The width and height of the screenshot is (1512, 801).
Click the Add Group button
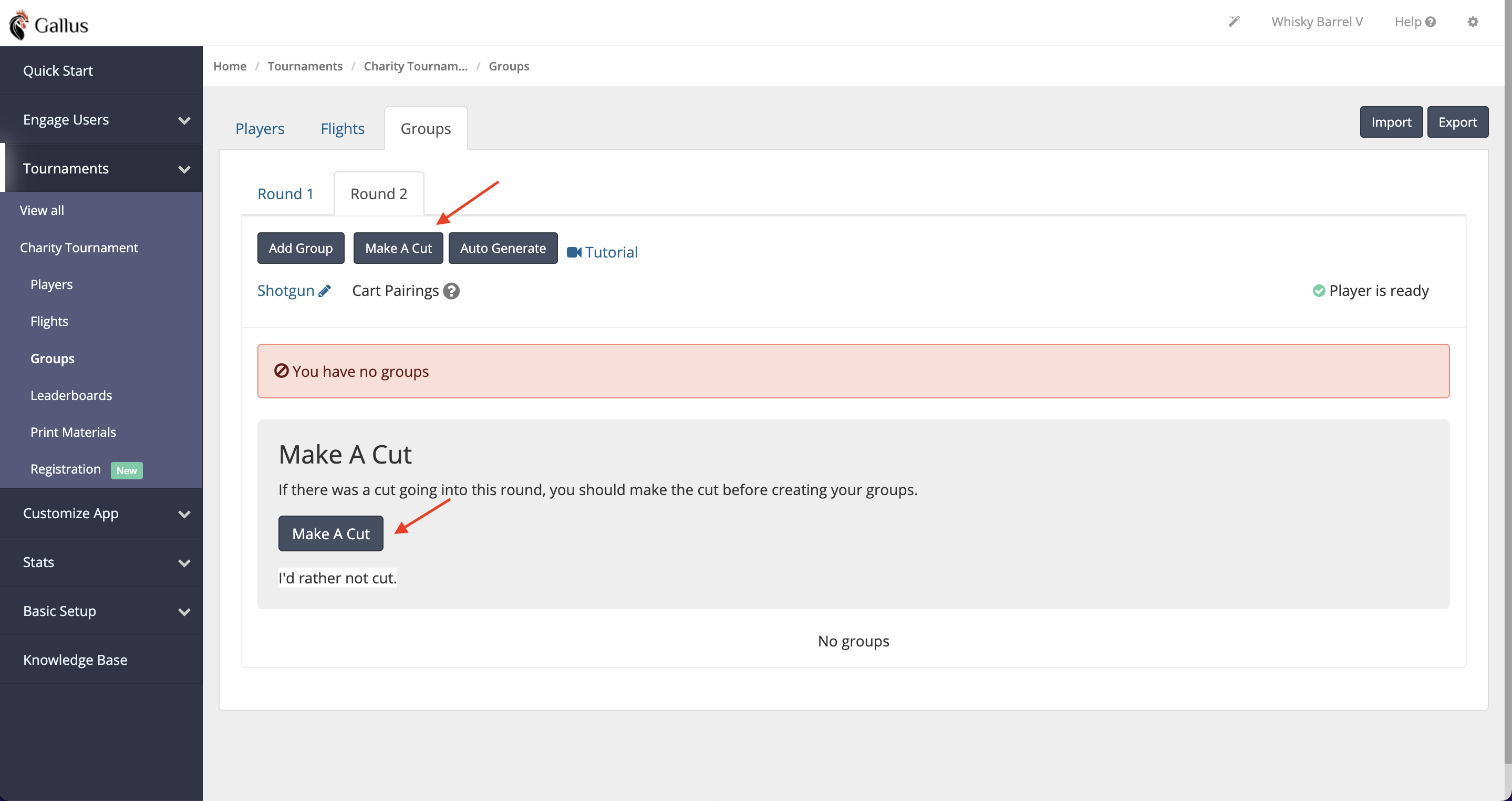301,248
